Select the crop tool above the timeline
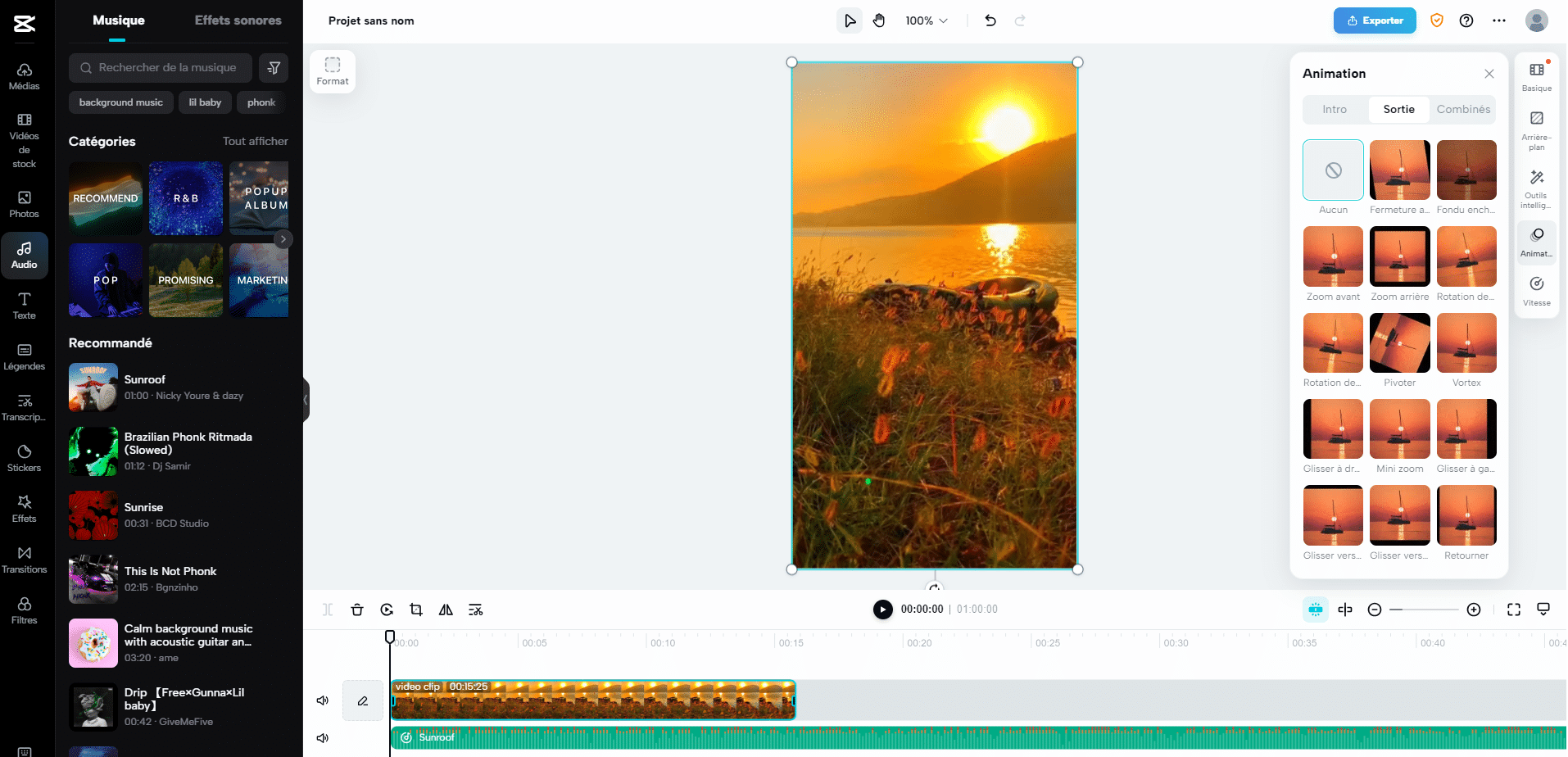The height and width of the screenshot is (757, 1568). [416, 610]
